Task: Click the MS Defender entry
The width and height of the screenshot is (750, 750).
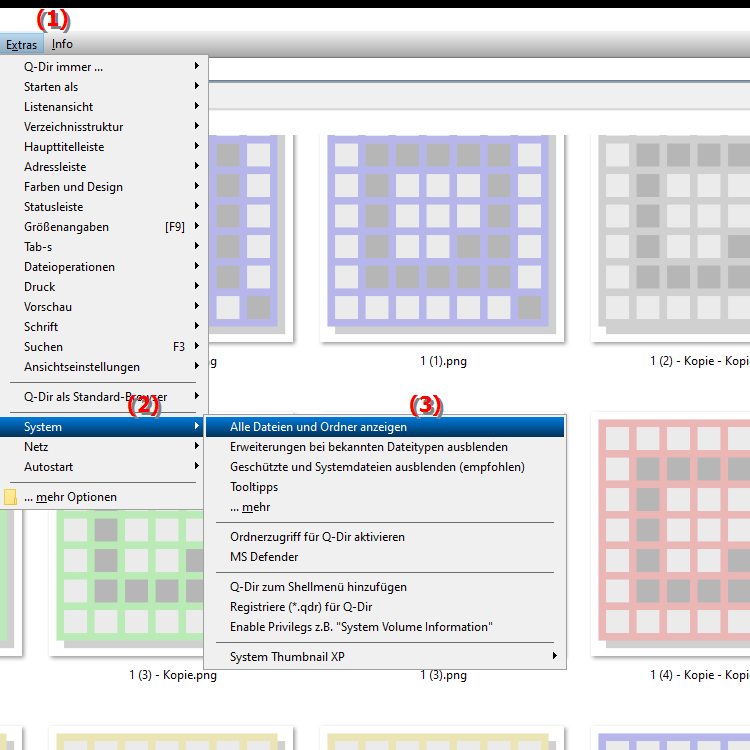Action: click(x=264, y=557)
